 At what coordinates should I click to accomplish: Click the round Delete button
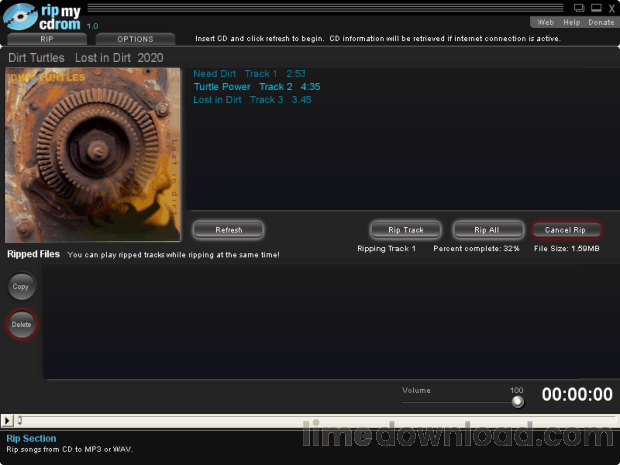pyautogui.click(x=21, y=324)
